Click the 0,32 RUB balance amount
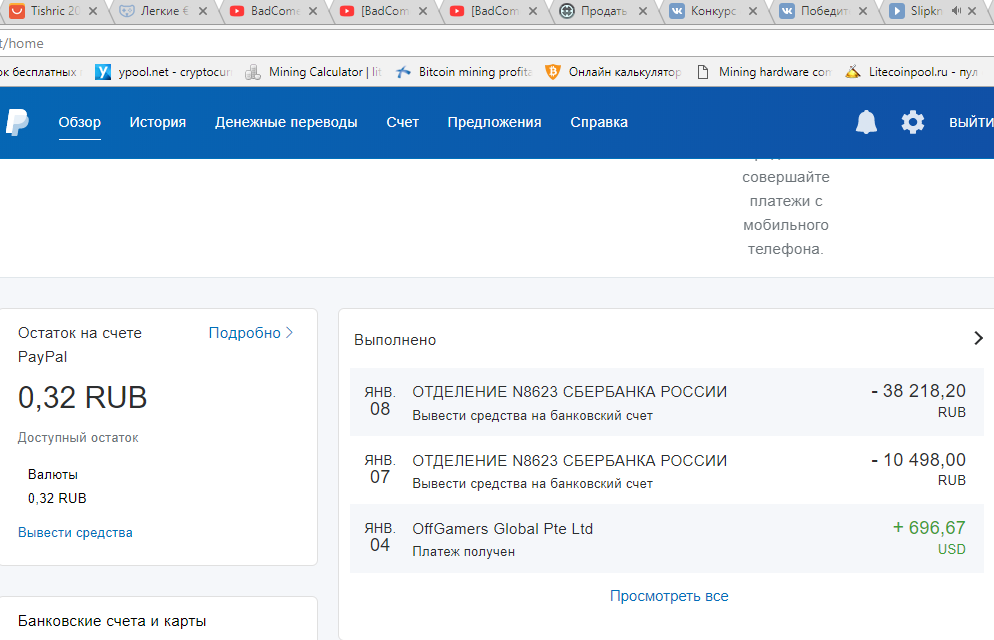 click(82, 398)
